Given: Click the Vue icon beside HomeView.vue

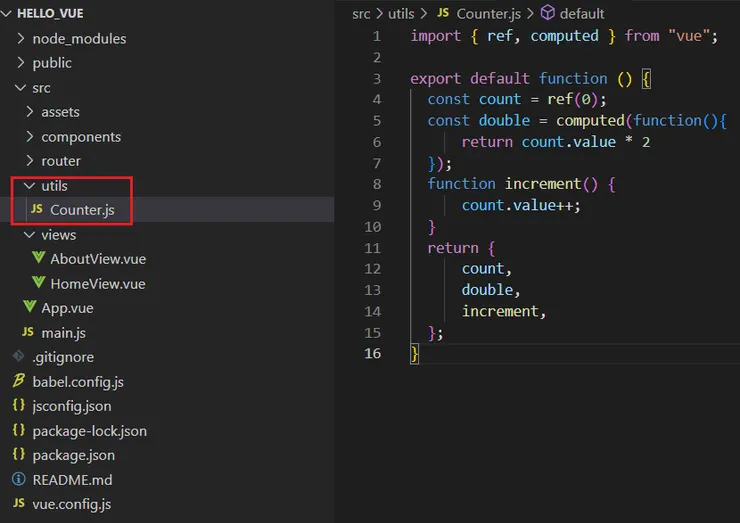Looking at the screenshot, I should click(x=38, y=283).
